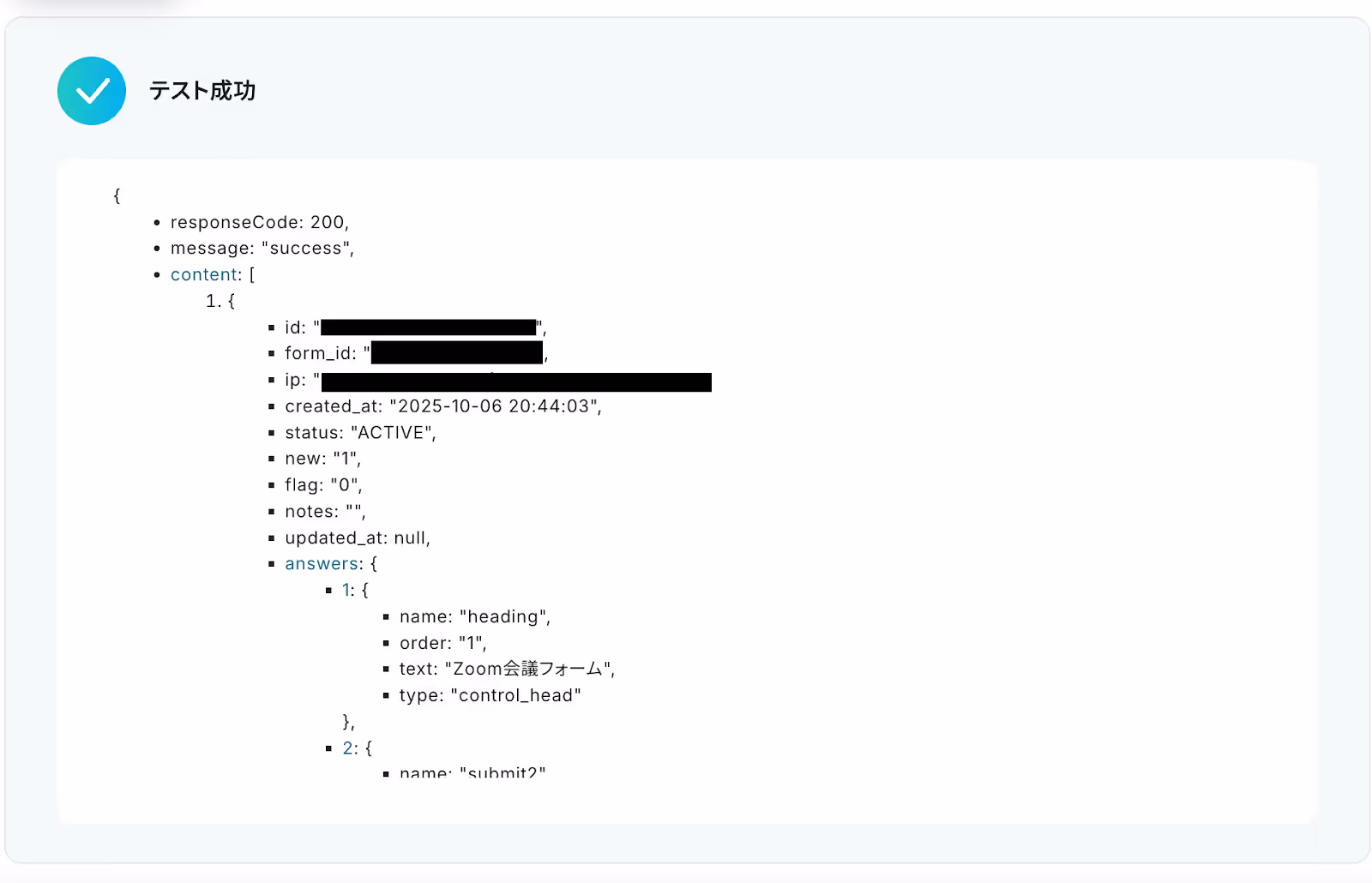1372x883 pixels.
Task: Collapse the answers object key
Action: pyautogui.click(x=322, y=563)
